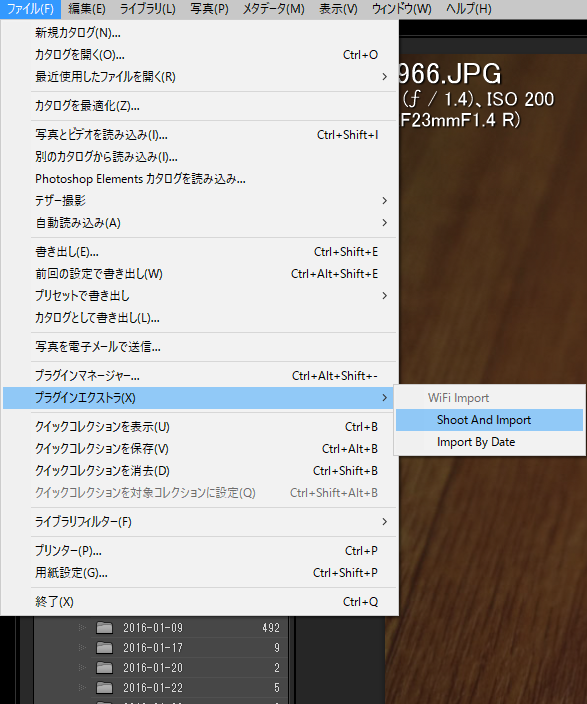Select the 2016-01-20 folder row
Screen dimensions: 587x704
click(x=161, y=668)
